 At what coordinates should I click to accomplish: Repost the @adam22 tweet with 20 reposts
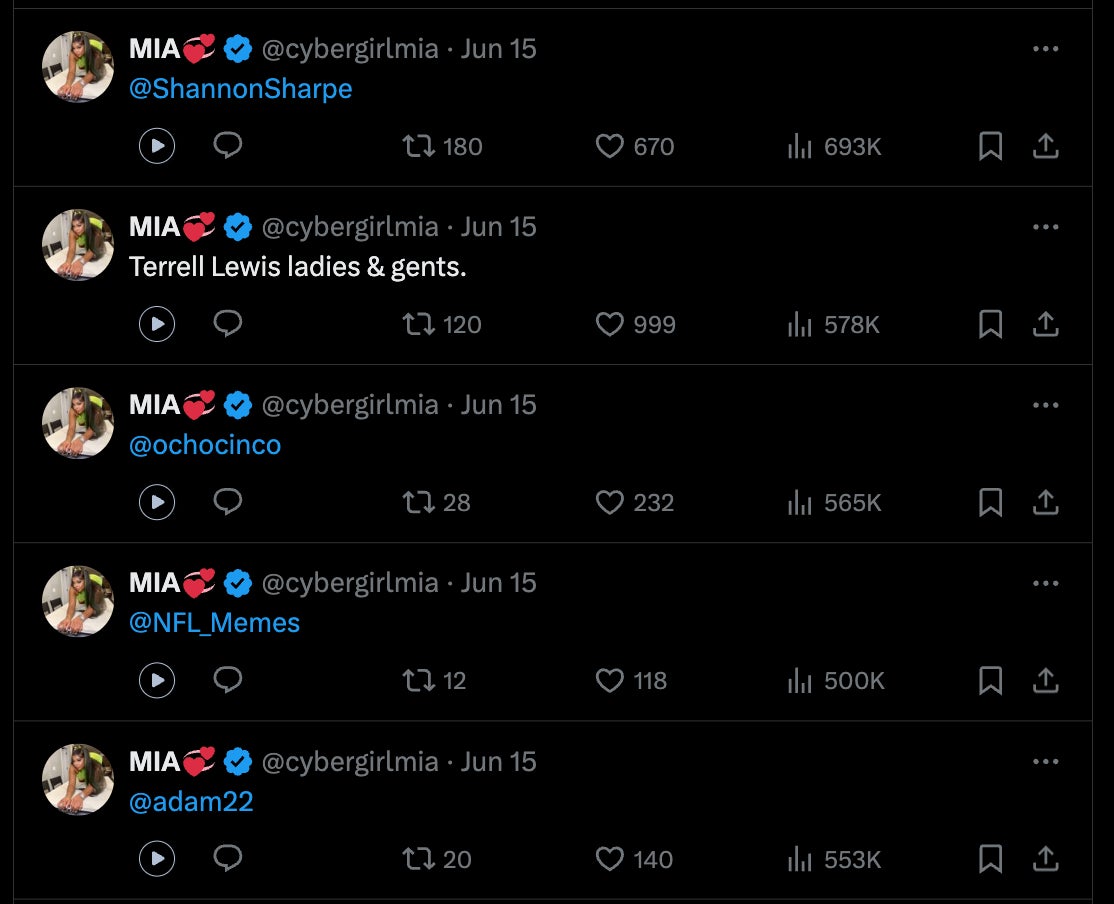418,859
